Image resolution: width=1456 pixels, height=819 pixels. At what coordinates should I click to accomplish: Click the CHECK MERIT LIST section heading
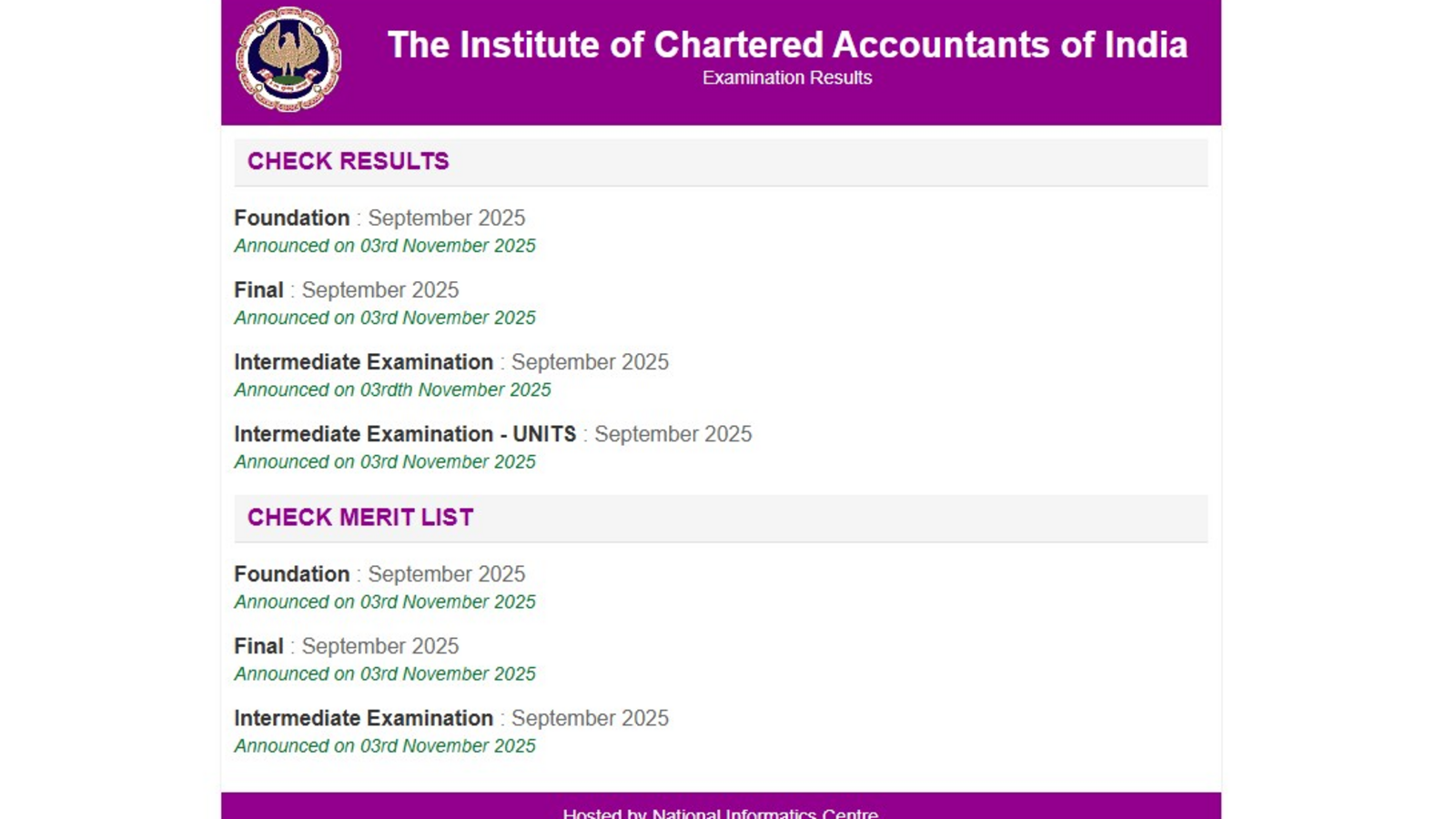tap(360, 517)
